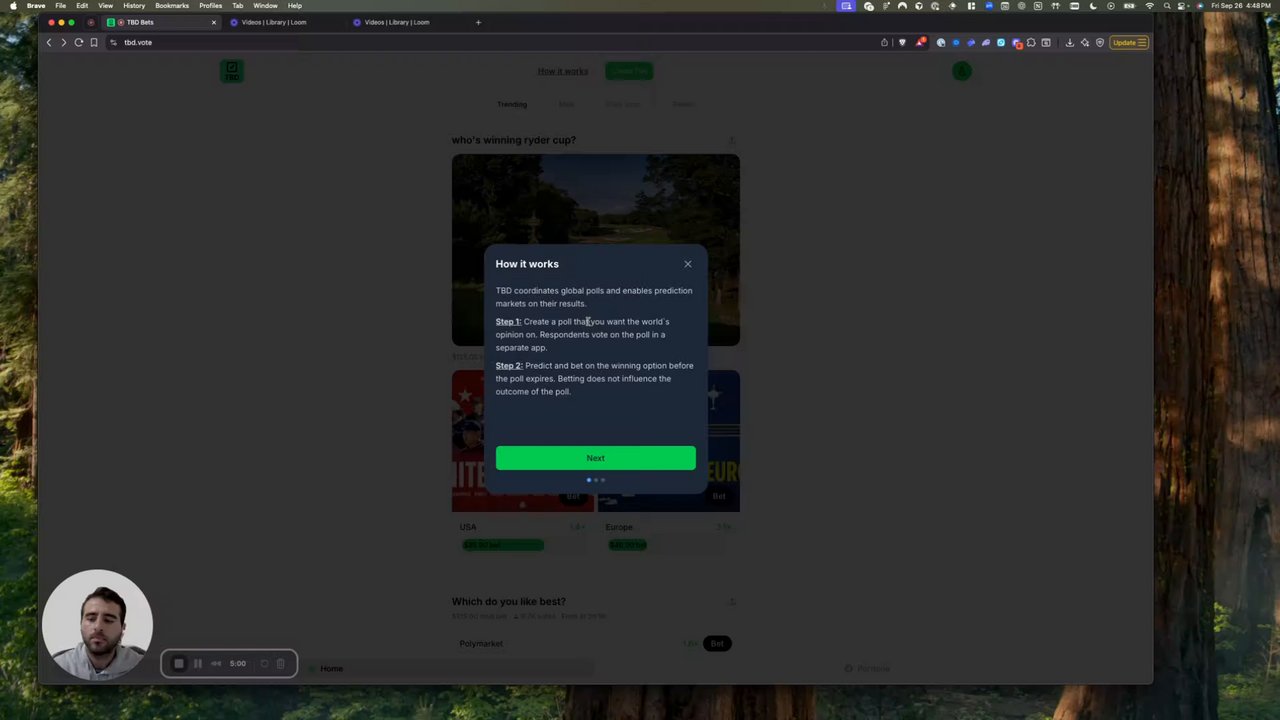The height and width of the screenshot is (720, 1280).
Task: Go forward in browser history
Action: point(63,42)
